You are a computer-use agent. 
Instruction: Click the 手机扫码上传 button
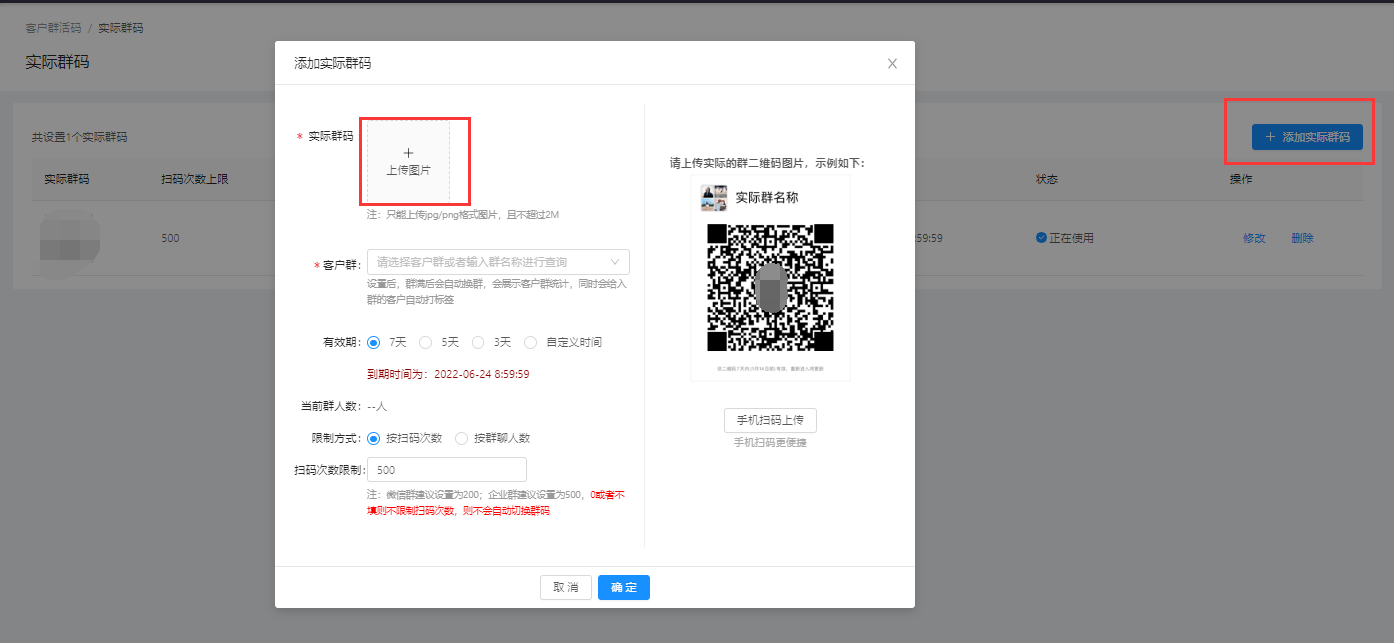coord(770,420)
